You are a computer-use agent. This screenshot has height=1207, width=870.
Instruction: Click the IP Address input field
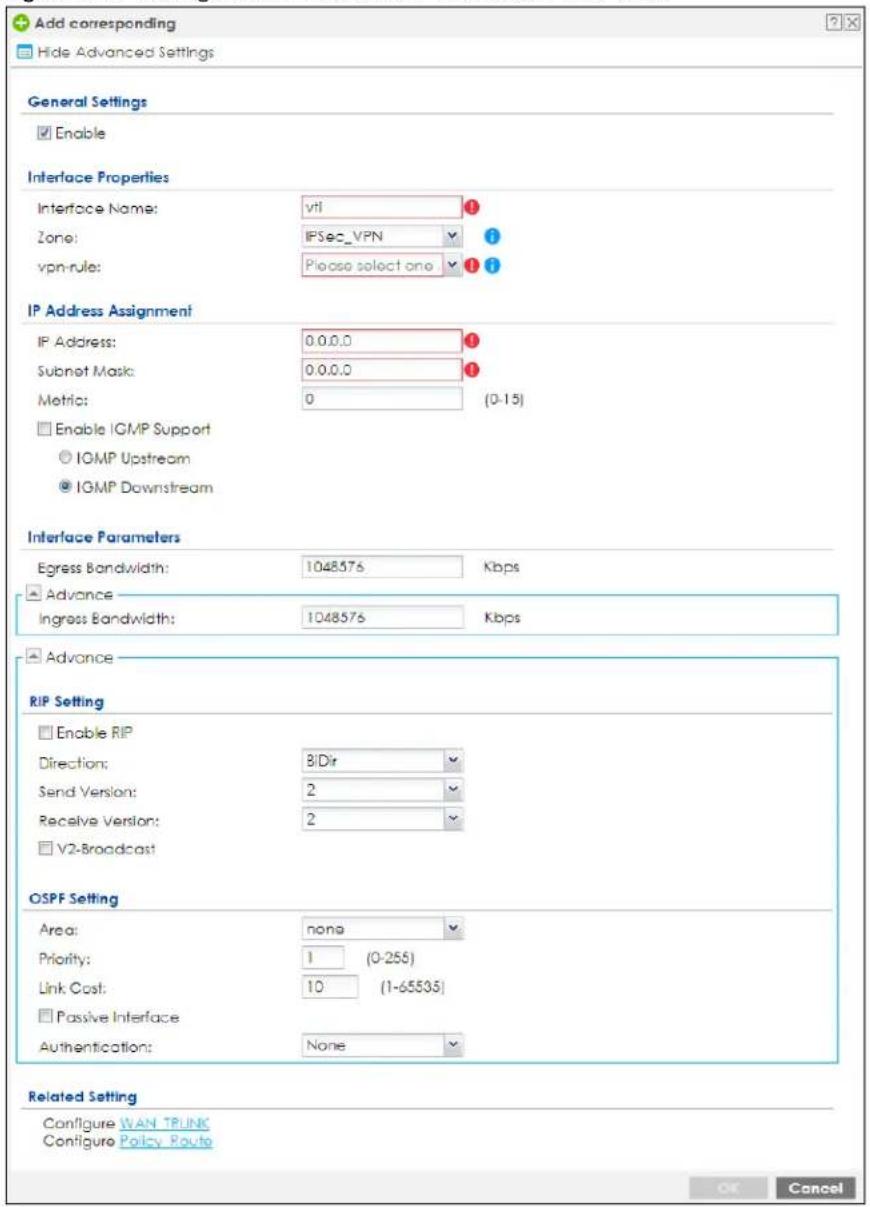coord(382,342)
